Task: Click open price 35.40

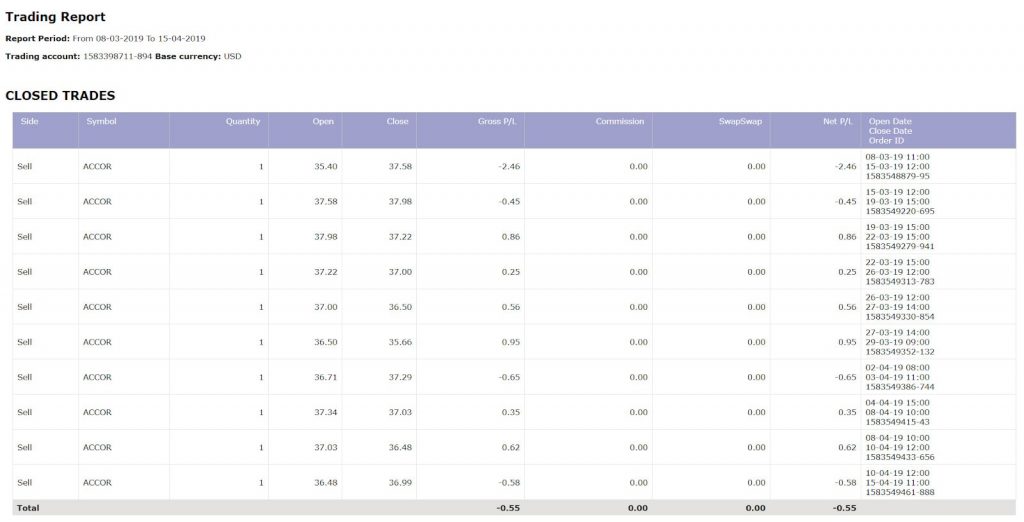Action: pos(326,167)
